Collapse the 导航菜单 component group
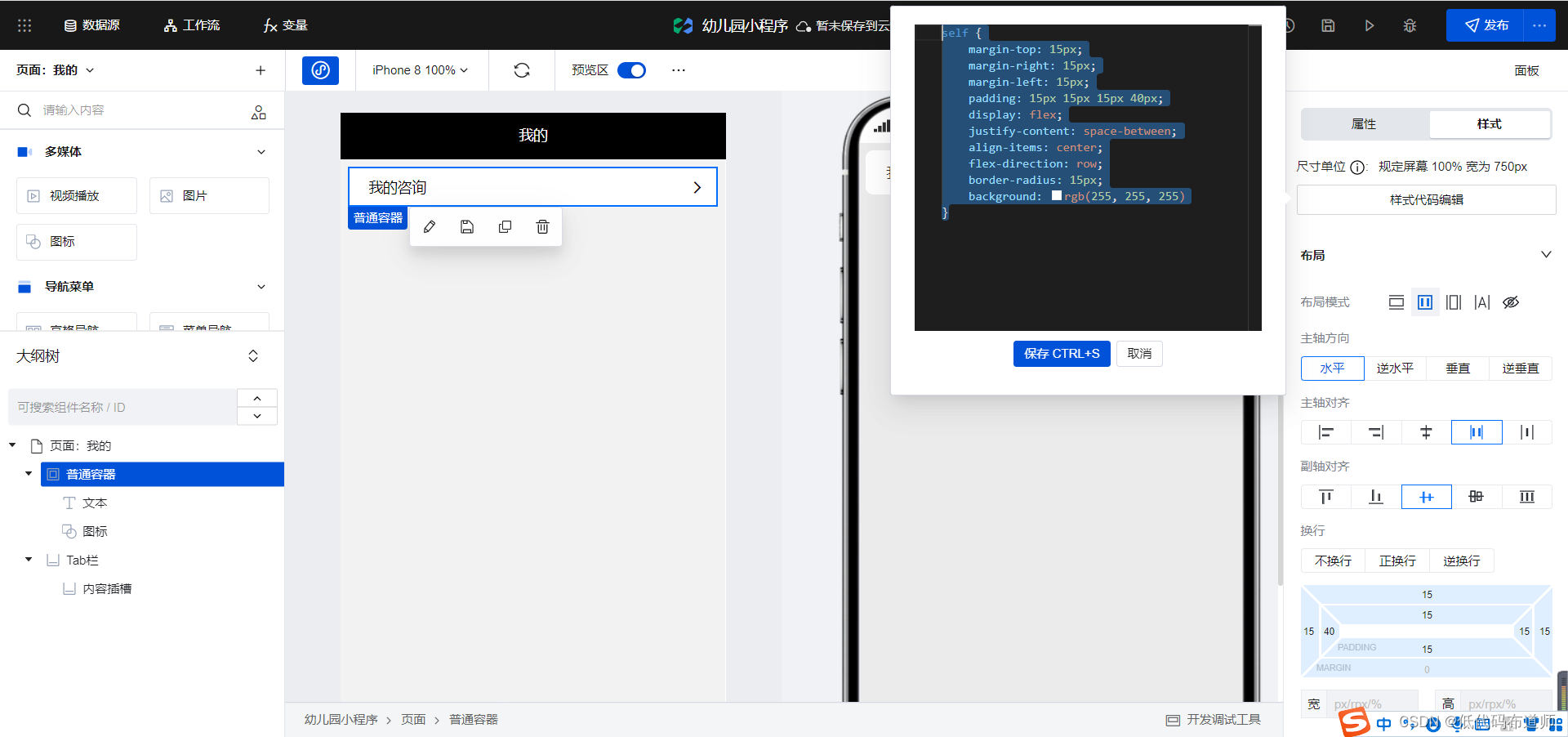1568x737 pixels. pos(261,287)
